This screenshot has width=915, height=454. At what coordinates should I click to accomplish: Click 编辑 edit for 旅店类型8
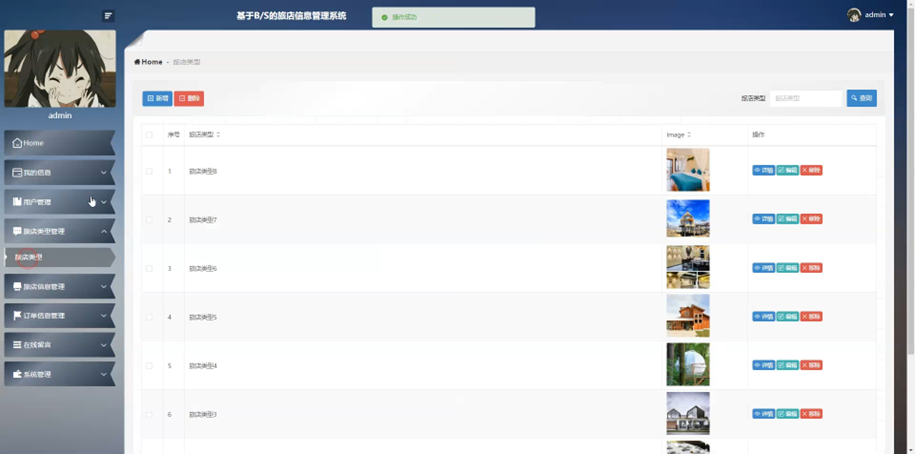[x=787, y=170]
